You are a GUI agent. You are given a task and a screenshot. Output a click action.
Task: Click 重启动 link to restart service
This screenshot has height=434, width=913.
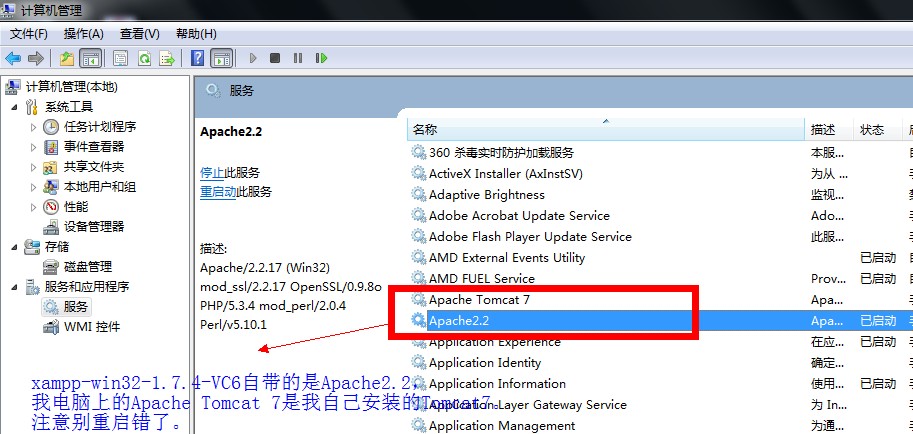(218, 192)
